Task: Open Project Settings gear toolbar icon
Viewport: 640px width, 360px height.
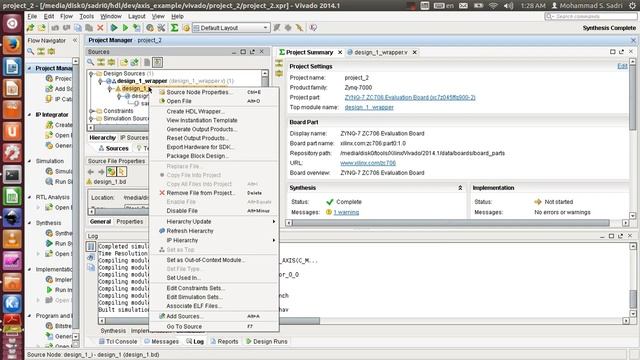Action: tap(150, 28)
